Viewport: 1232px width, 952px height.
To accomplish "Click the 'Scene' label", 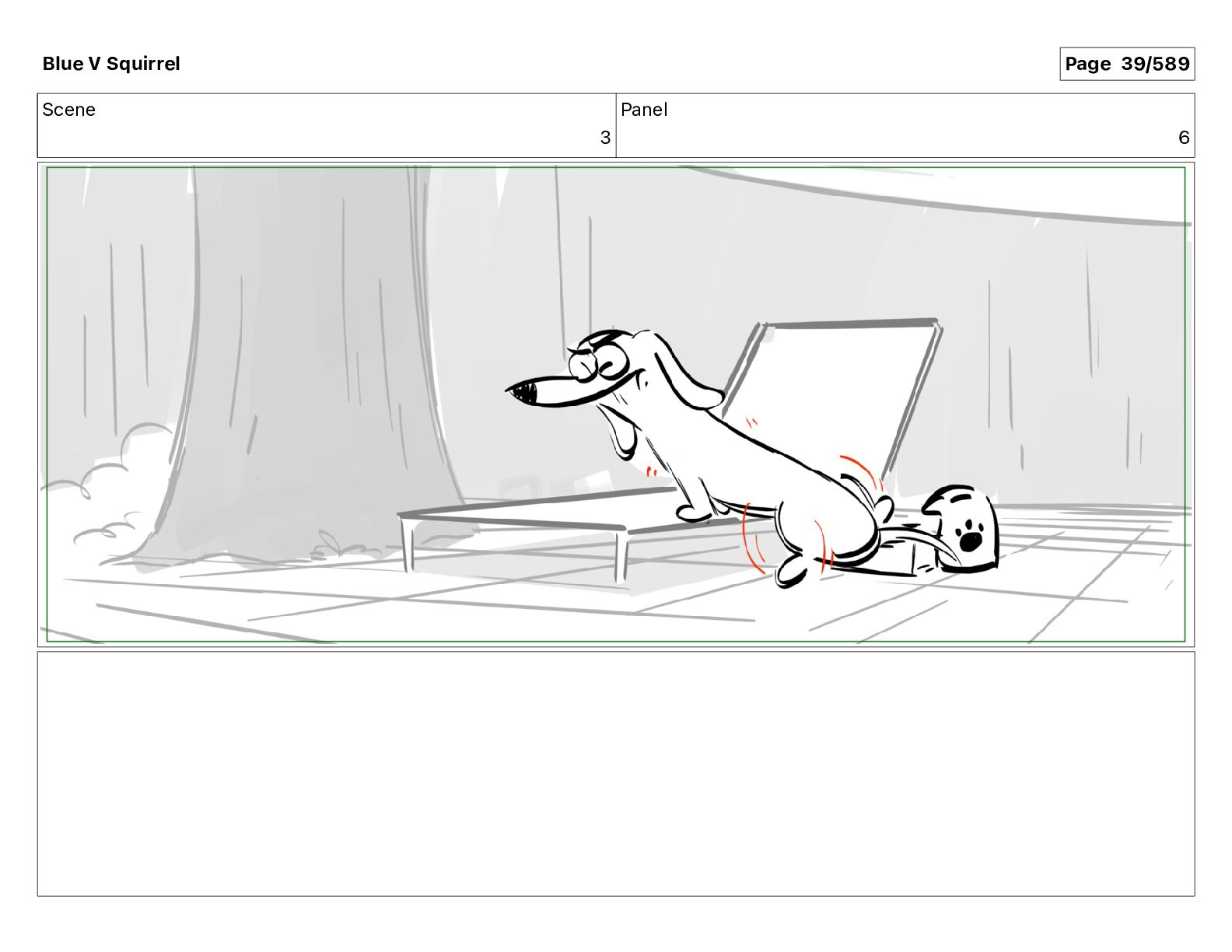I will pos(68,110).
